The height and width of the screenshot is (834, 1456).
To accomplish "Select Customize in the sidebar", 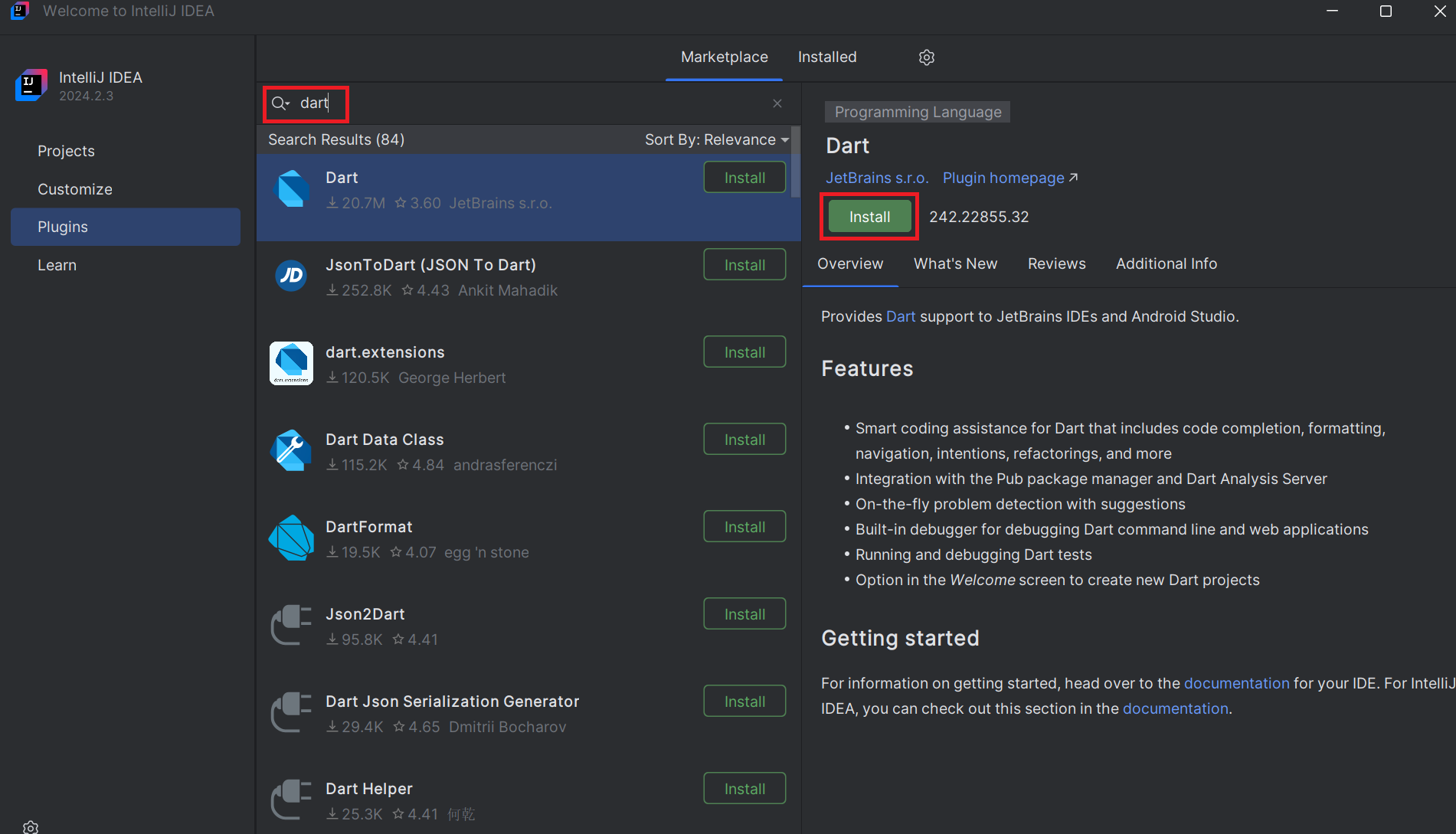I will 126,189.
